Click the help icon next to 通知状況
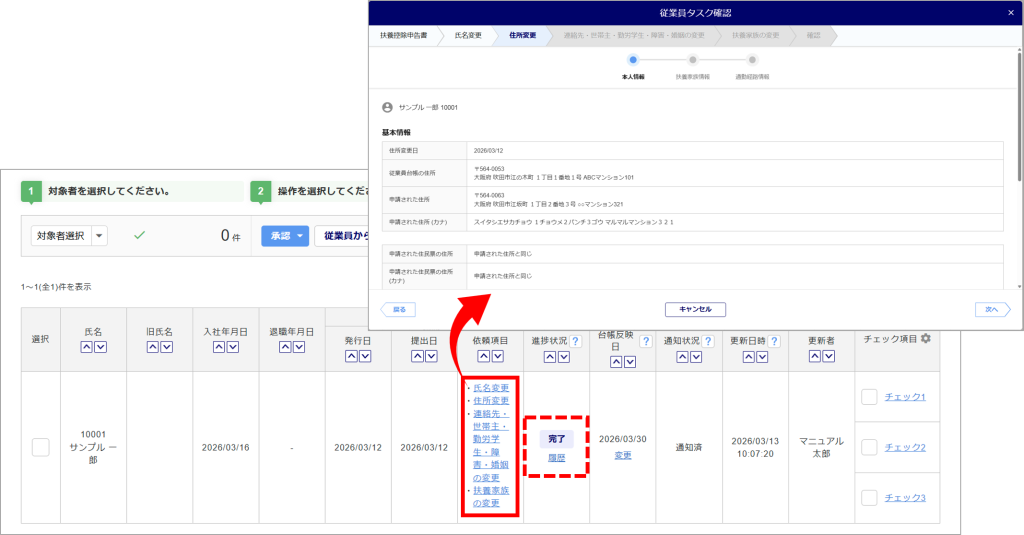The image size is (1024, 535). tap(708, 341)
